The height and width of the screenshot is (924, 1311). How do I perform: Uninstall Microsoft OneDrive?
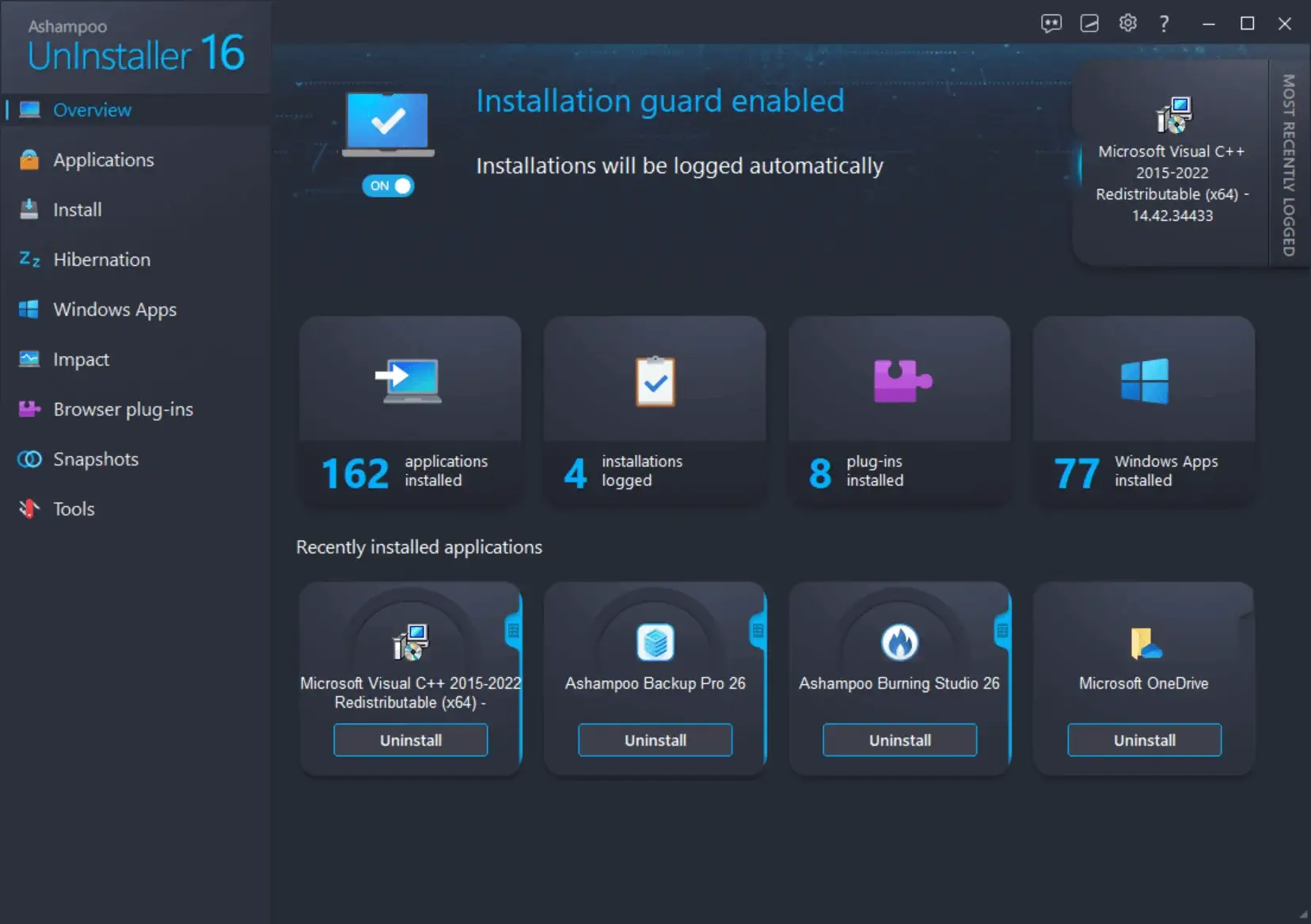coord(1144,740)
